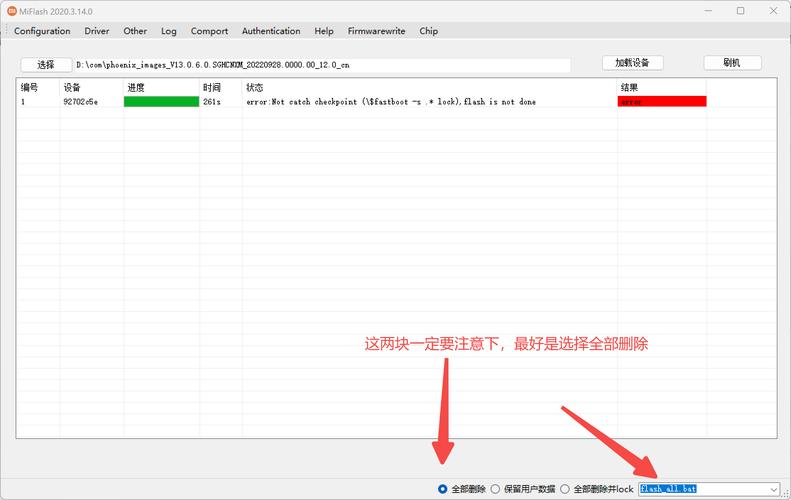
Task: Expand the flash script dropdown arrow
Action: click(773, 489)
